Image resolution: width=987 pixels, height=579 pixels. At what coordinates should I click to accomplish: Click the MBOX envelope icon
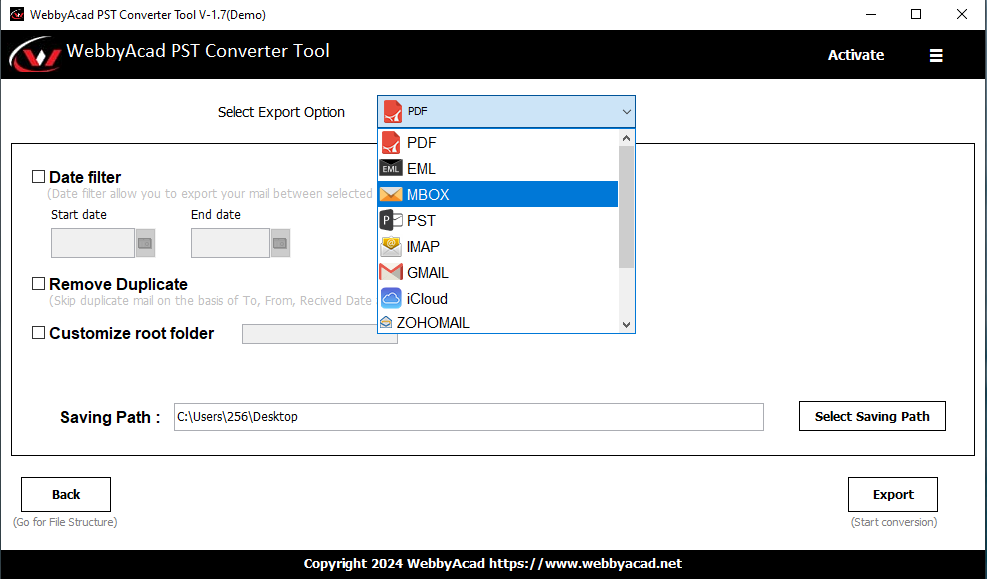tap(391, 194)
